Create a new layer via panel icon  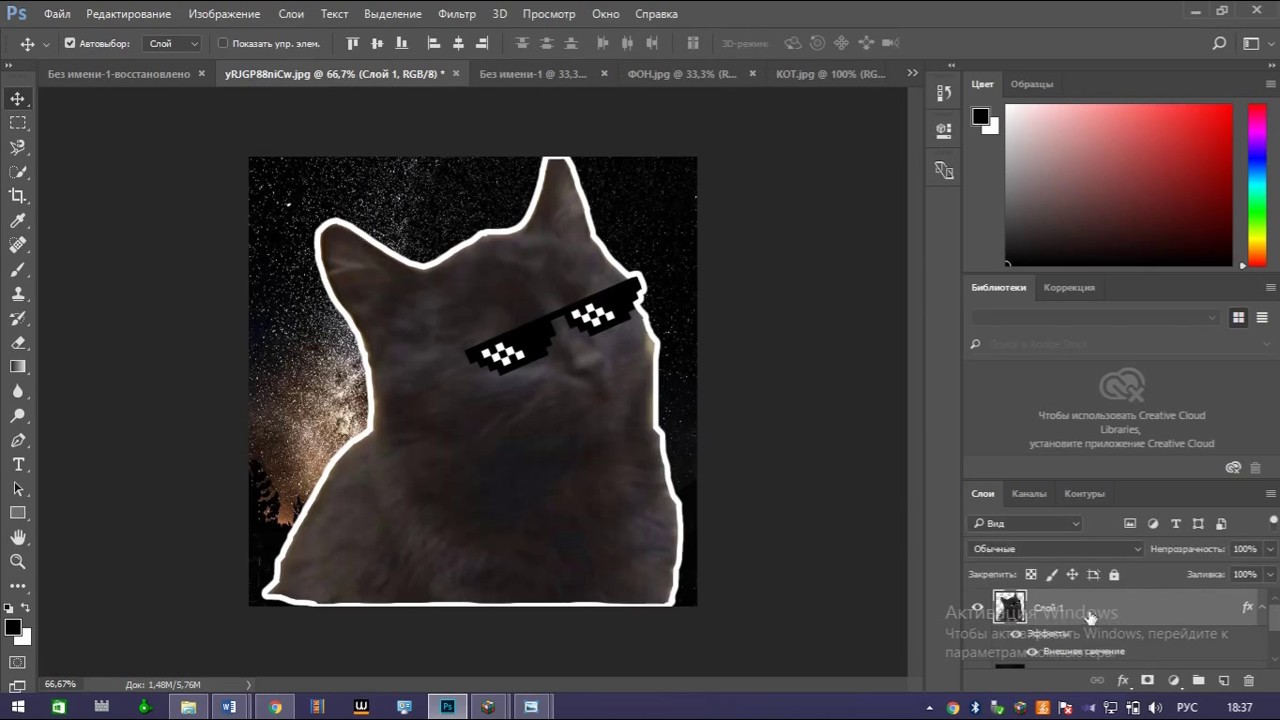click(x=1223, y=681)
